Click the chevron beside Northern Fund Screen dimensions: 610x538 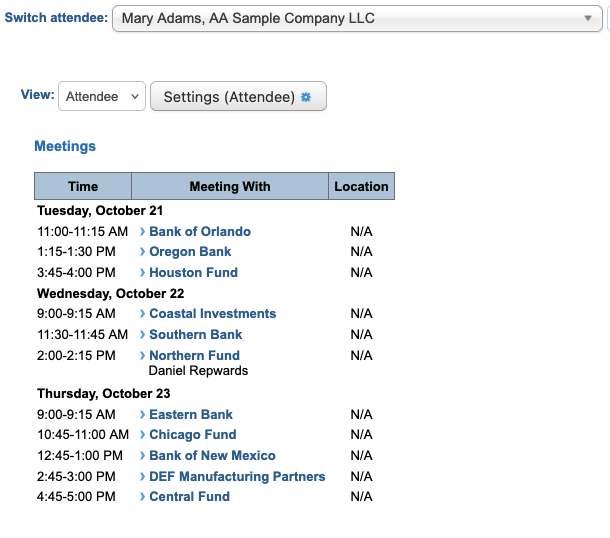143,356
